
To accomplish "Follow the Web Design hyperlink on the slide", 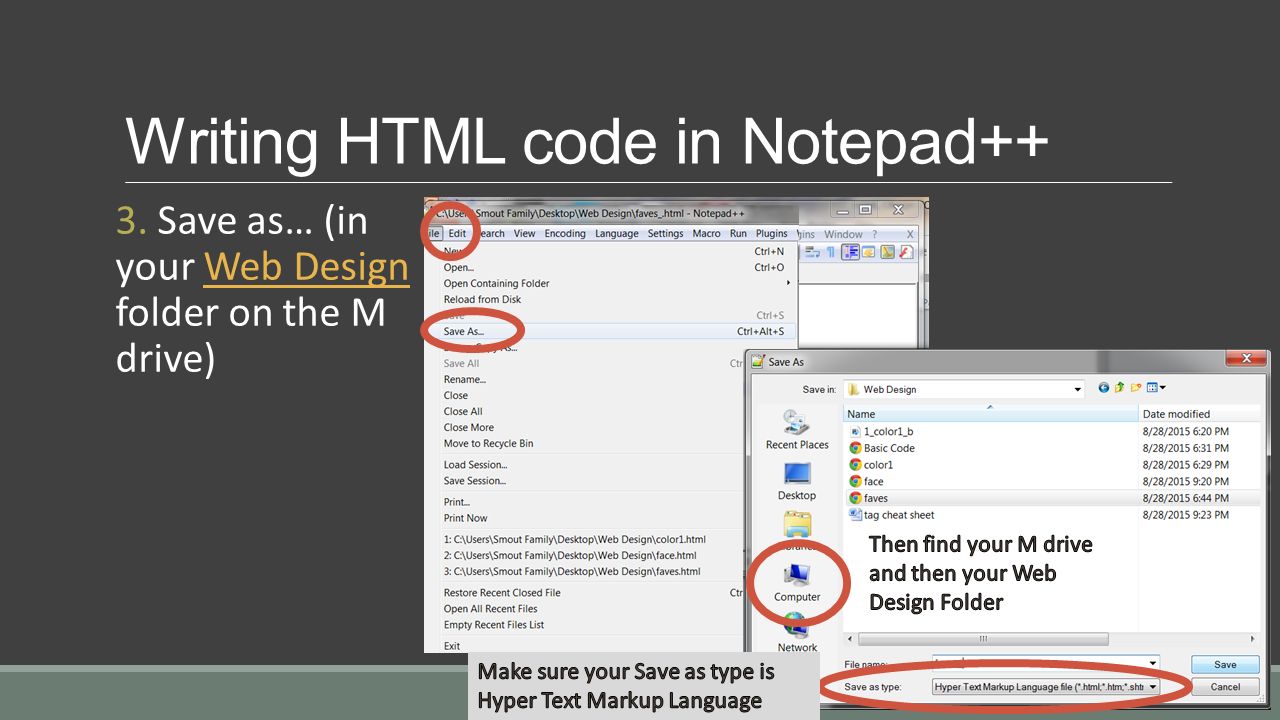I will click(x=307, y=266).
